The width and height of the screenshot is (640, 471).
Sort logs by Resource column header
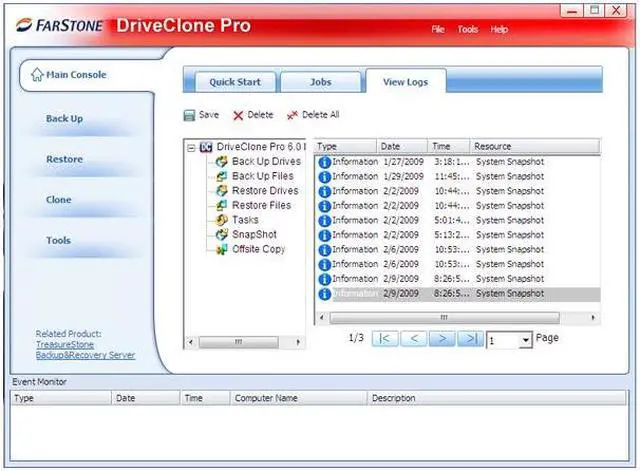tap(535, 147)
